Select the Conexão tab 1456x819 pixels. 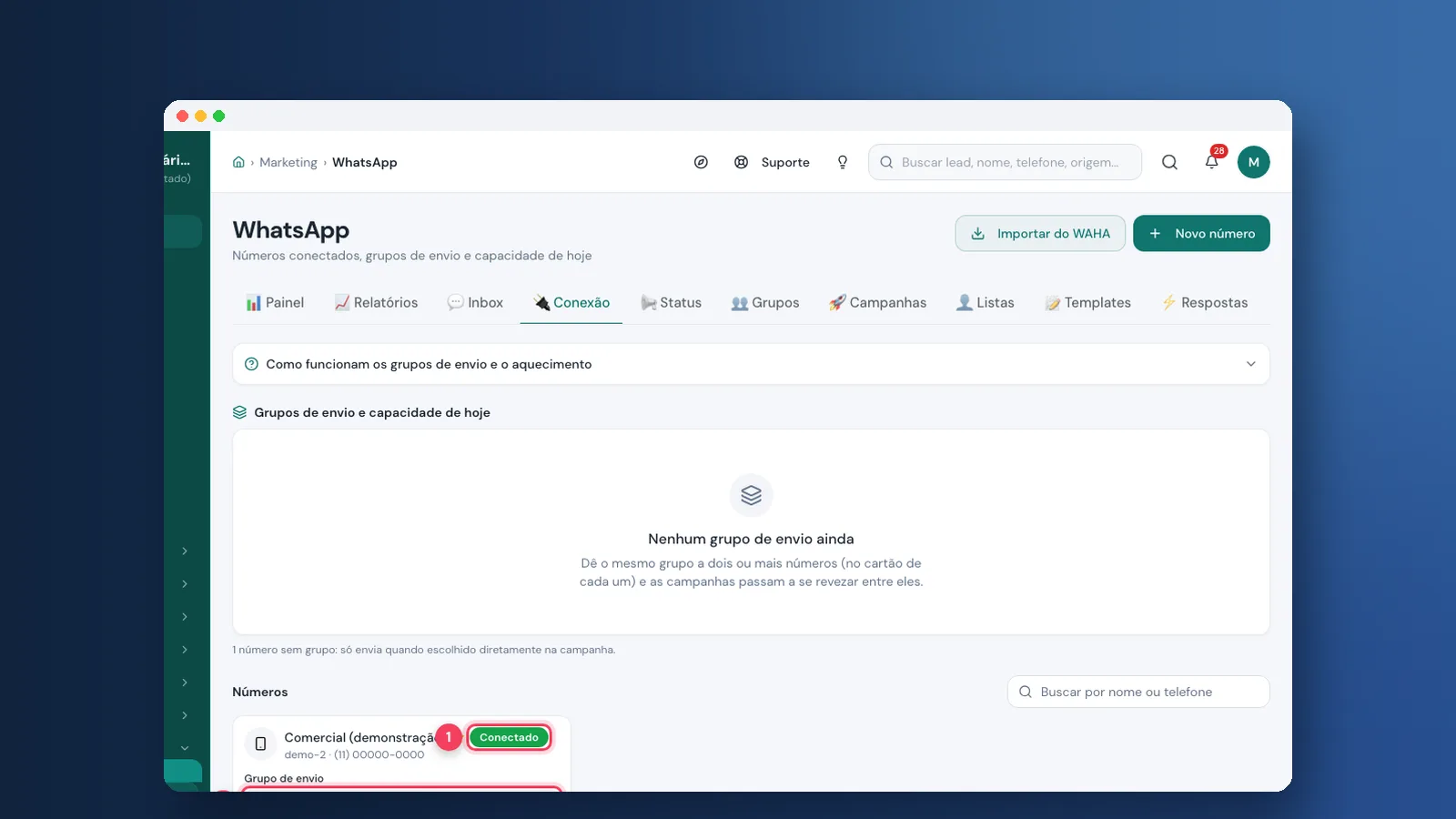click(x=571, y=303)
